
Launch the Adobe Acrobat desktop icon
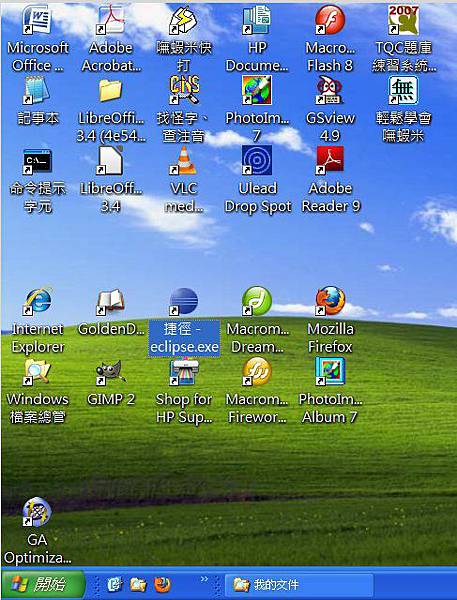point(111,20)
